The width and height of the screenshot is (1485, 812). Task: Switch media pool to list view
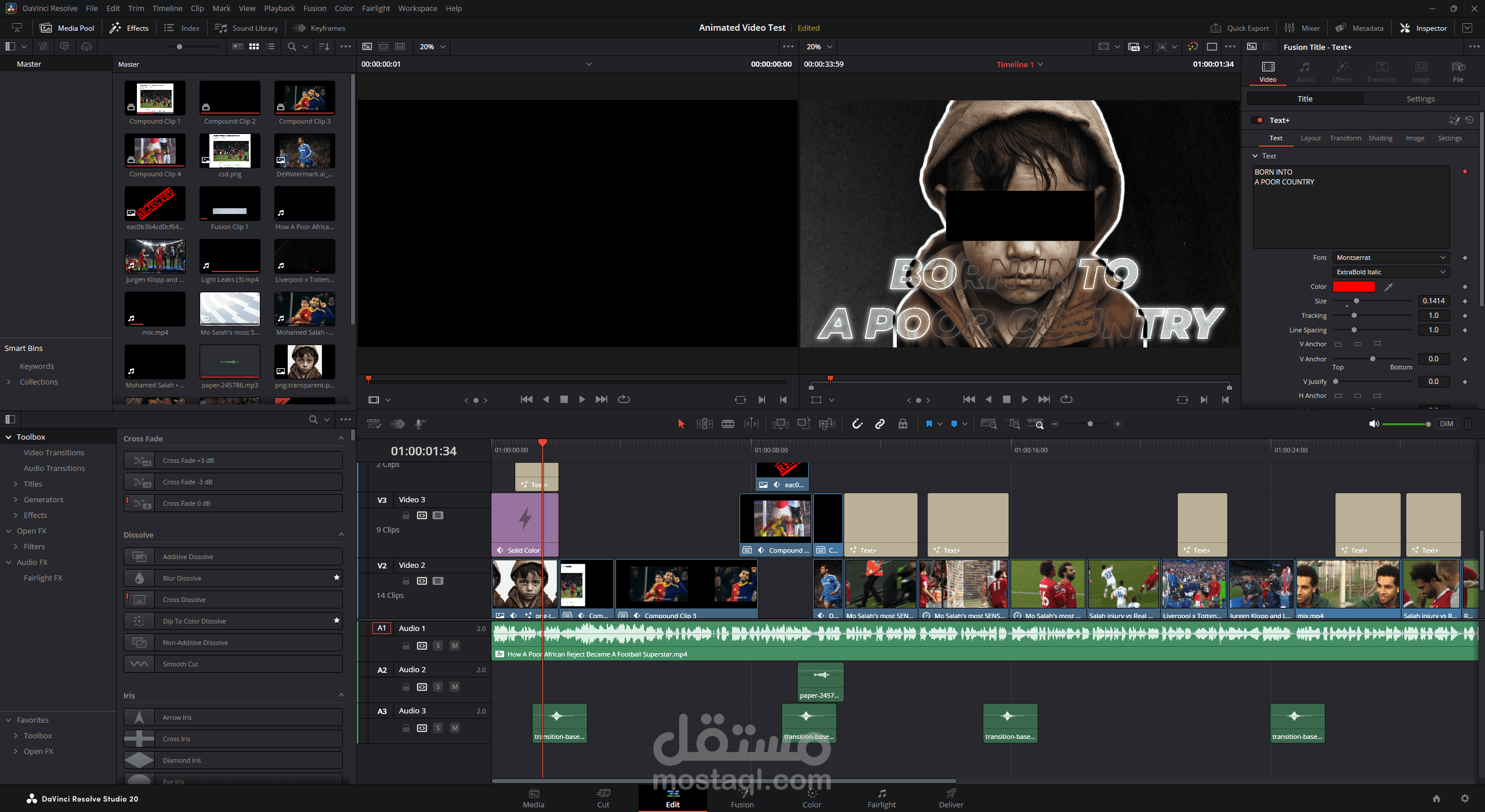tap(270, 46)
